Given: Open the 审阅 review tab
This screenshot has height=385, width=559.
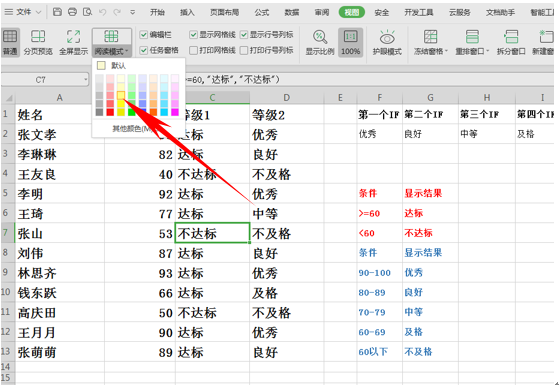Looking at the screenshot, I should coord(322,12).
